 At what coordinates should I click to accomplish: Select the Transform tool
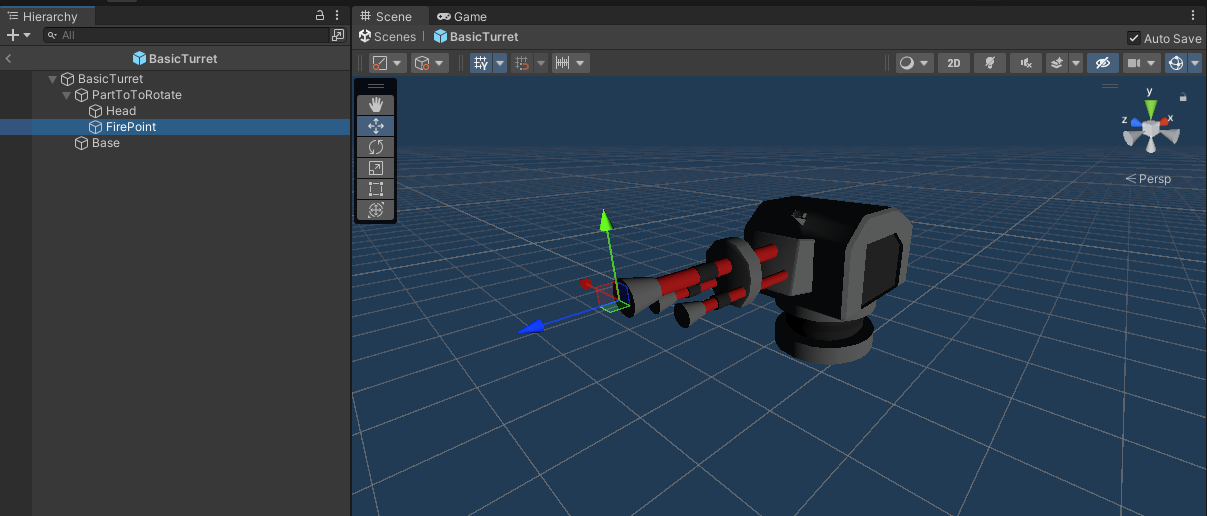click(x=376, y=210)
